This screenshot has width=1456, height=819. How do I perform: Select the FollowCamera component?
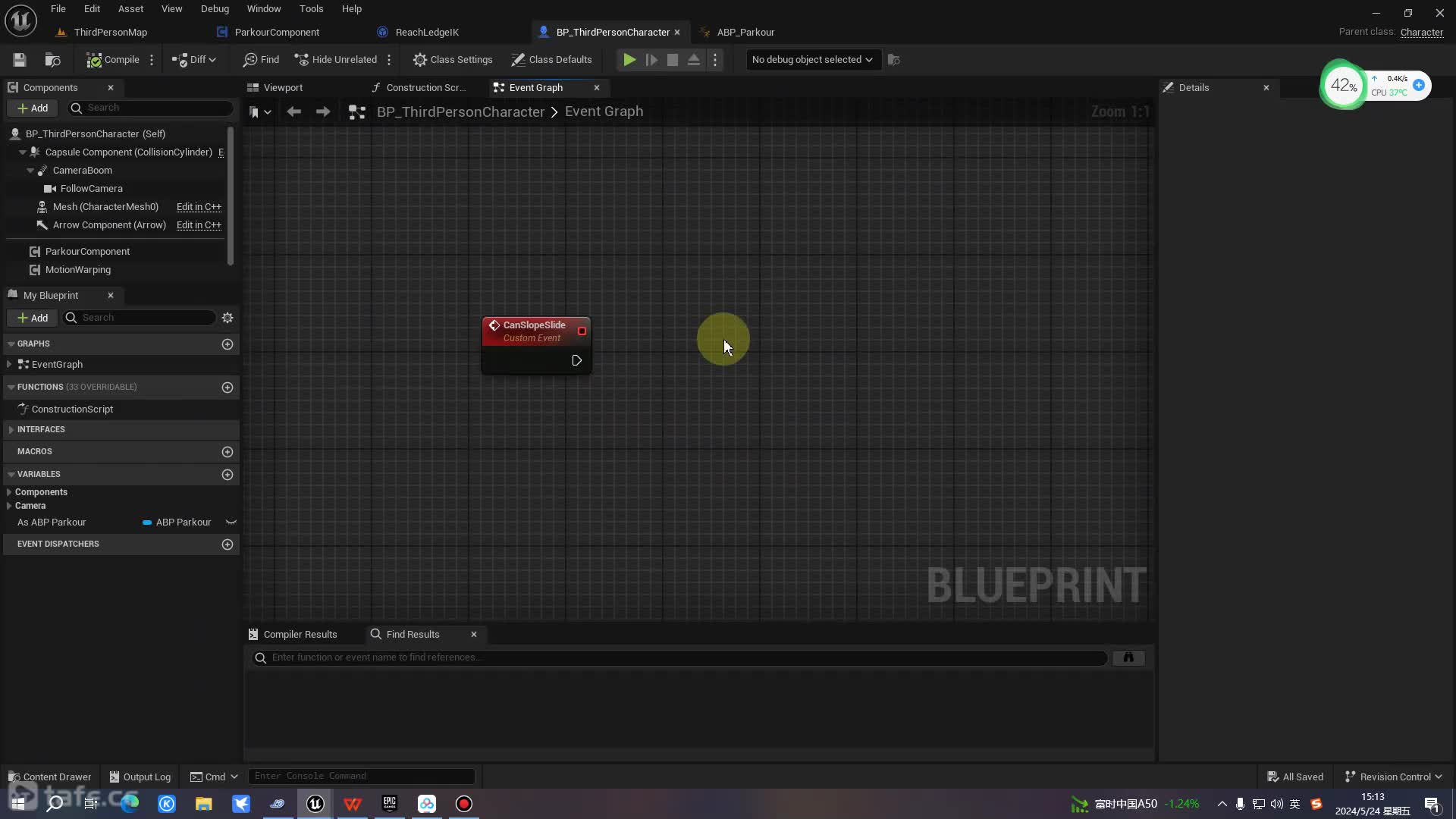point(91,189)
